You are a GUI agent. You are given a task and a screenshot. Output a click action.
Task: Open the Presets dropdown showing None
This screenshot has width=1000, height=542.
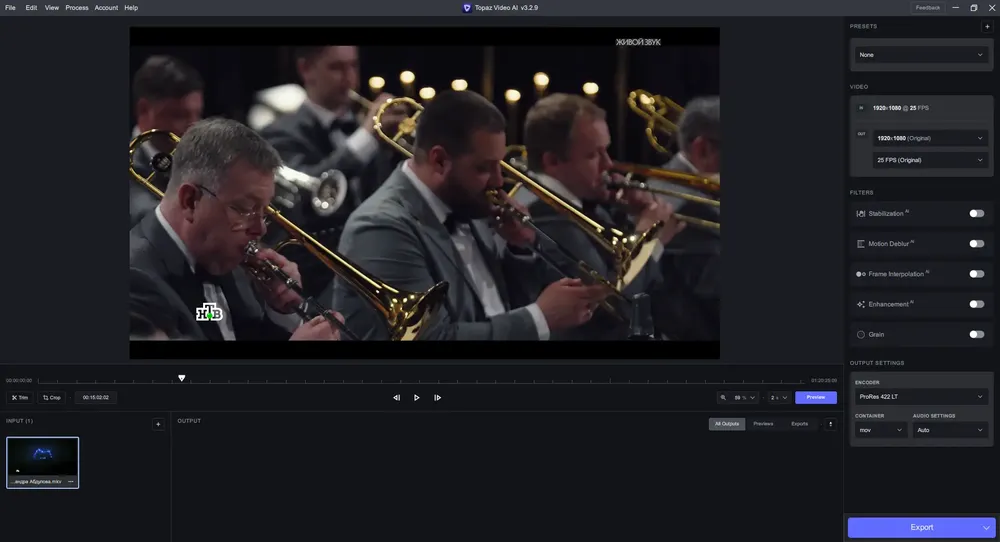click(x=921, y=55)
